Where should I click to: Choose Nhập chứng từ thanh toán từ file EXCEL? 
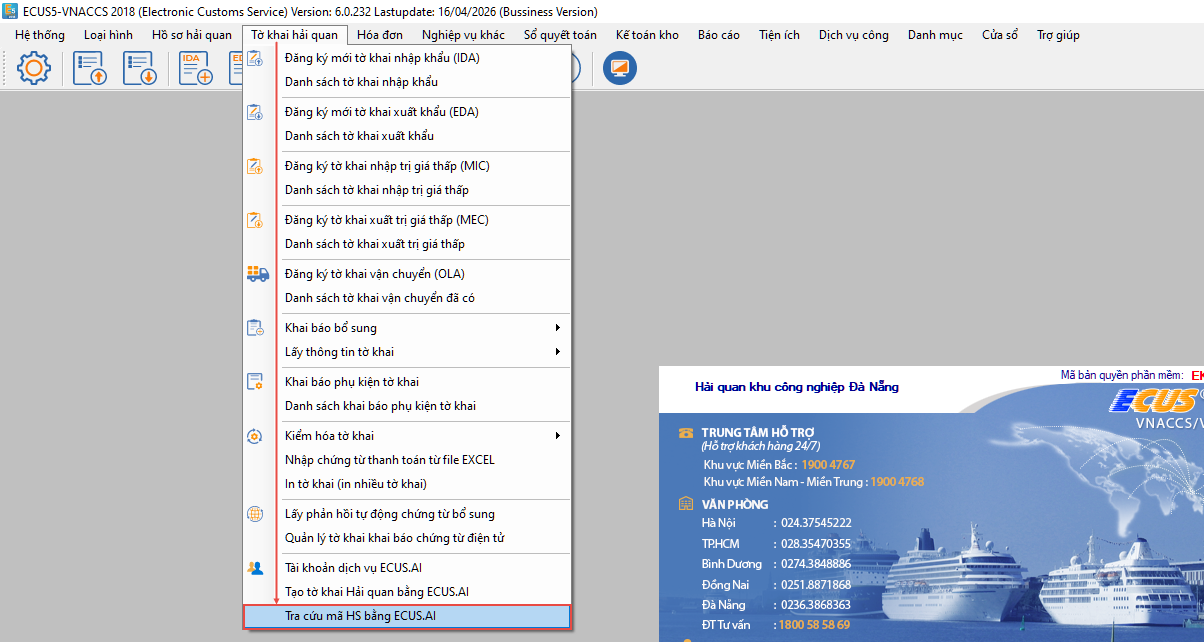click(389, 460)
